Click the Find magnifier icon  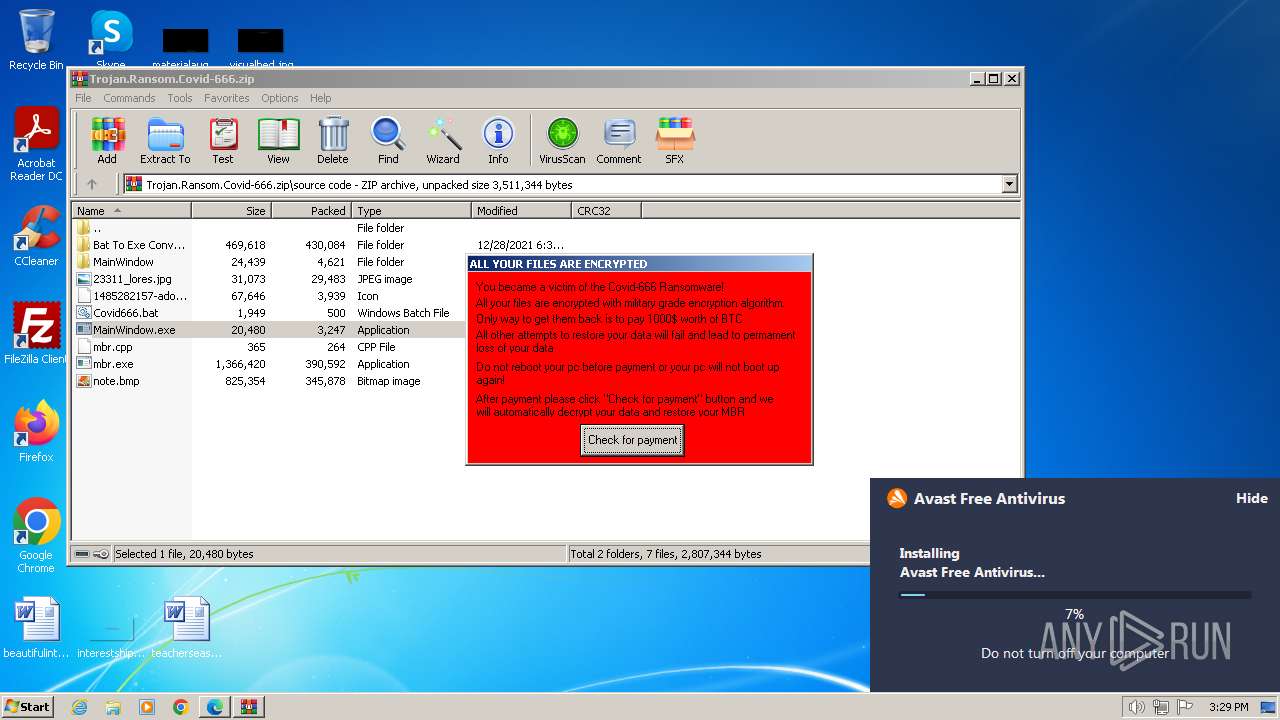[x=388, y=141]
